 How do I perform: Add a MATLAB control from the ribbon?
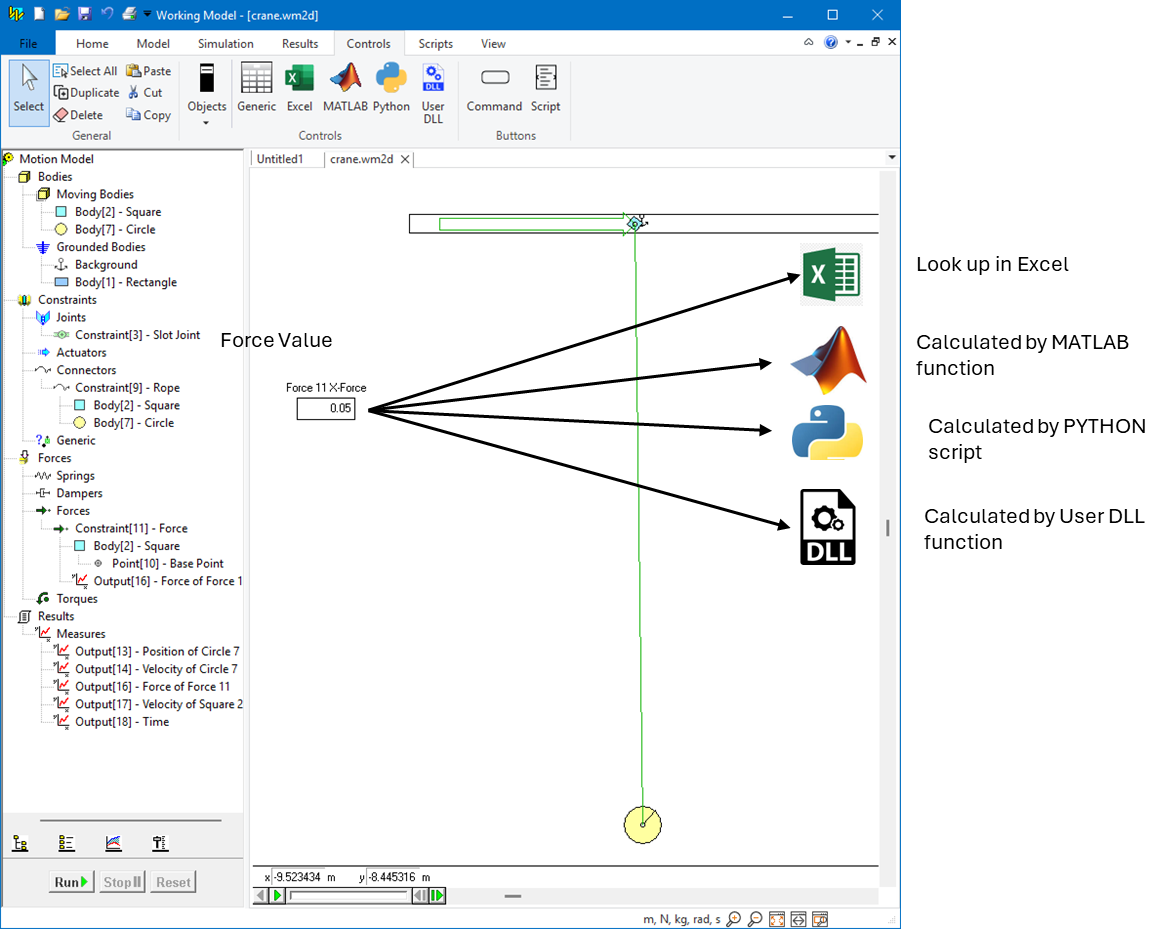(x=345, y=88)
